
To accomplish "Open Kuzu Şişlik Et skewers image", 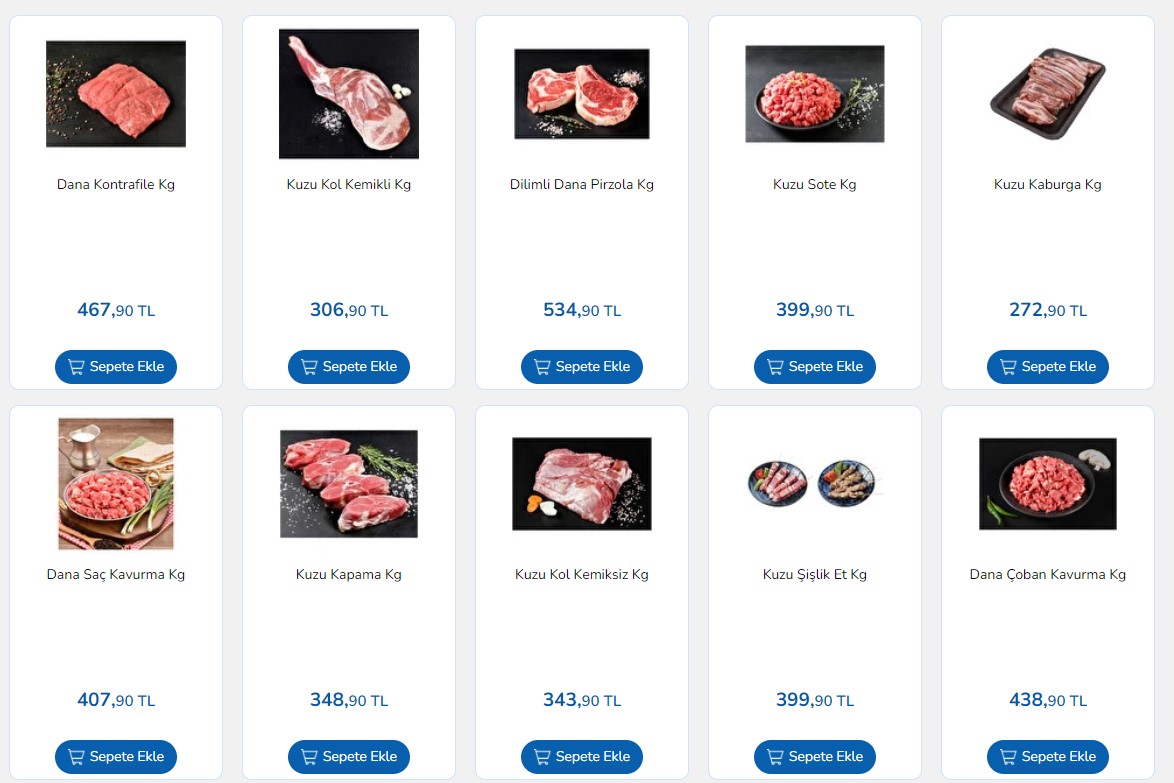I will (815, 484).
